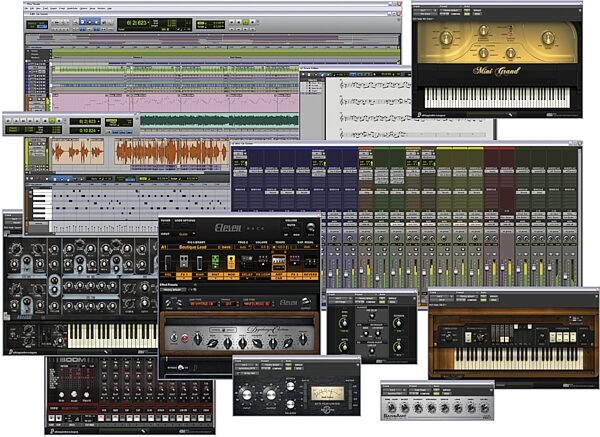Click the session overview strip above tracks
This screenshot has width=600, height=437.
point(212,39)
